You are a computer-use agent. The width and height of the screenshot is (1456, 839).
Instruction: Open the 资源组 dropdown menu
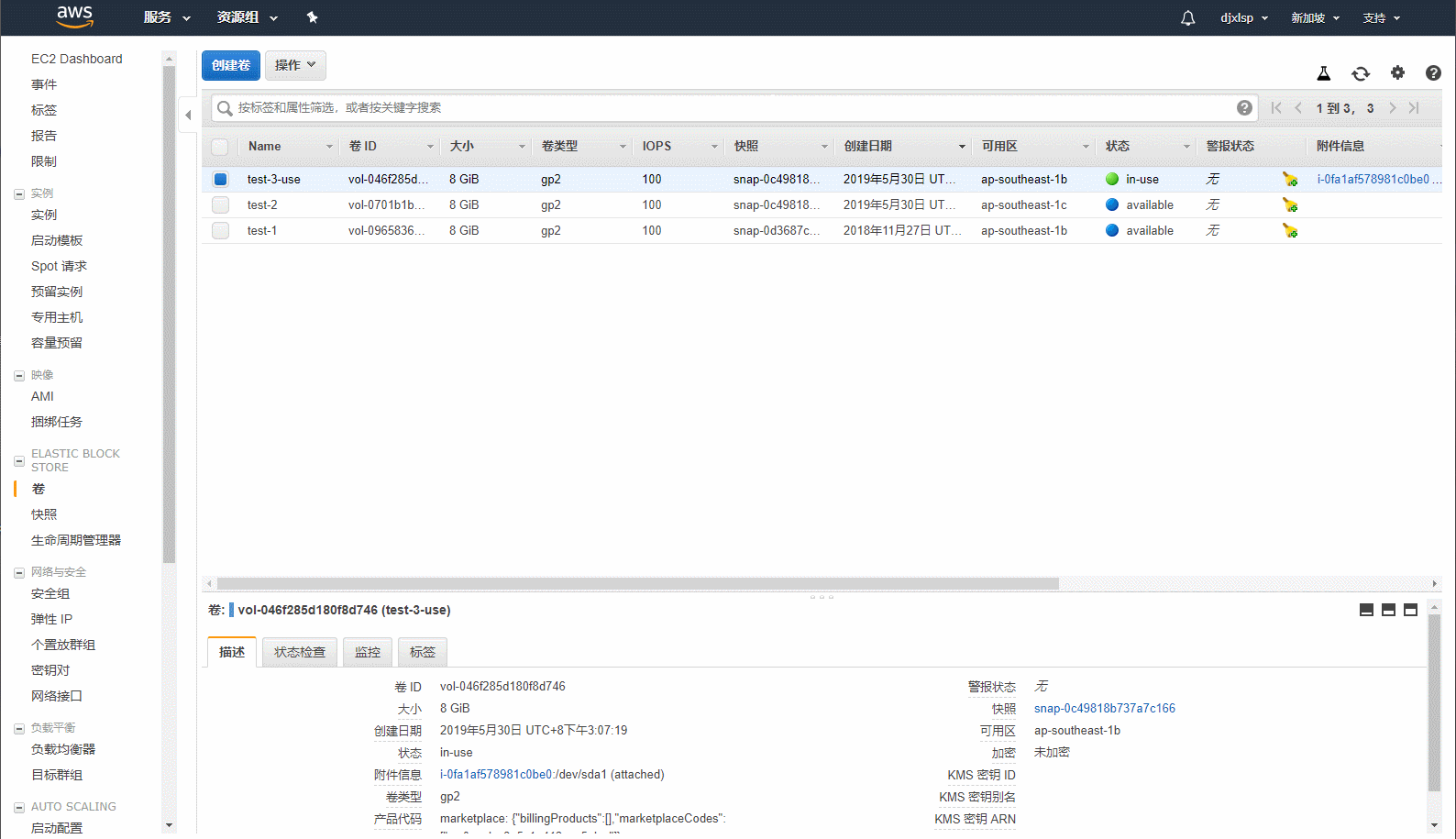[x=247, y=17]
